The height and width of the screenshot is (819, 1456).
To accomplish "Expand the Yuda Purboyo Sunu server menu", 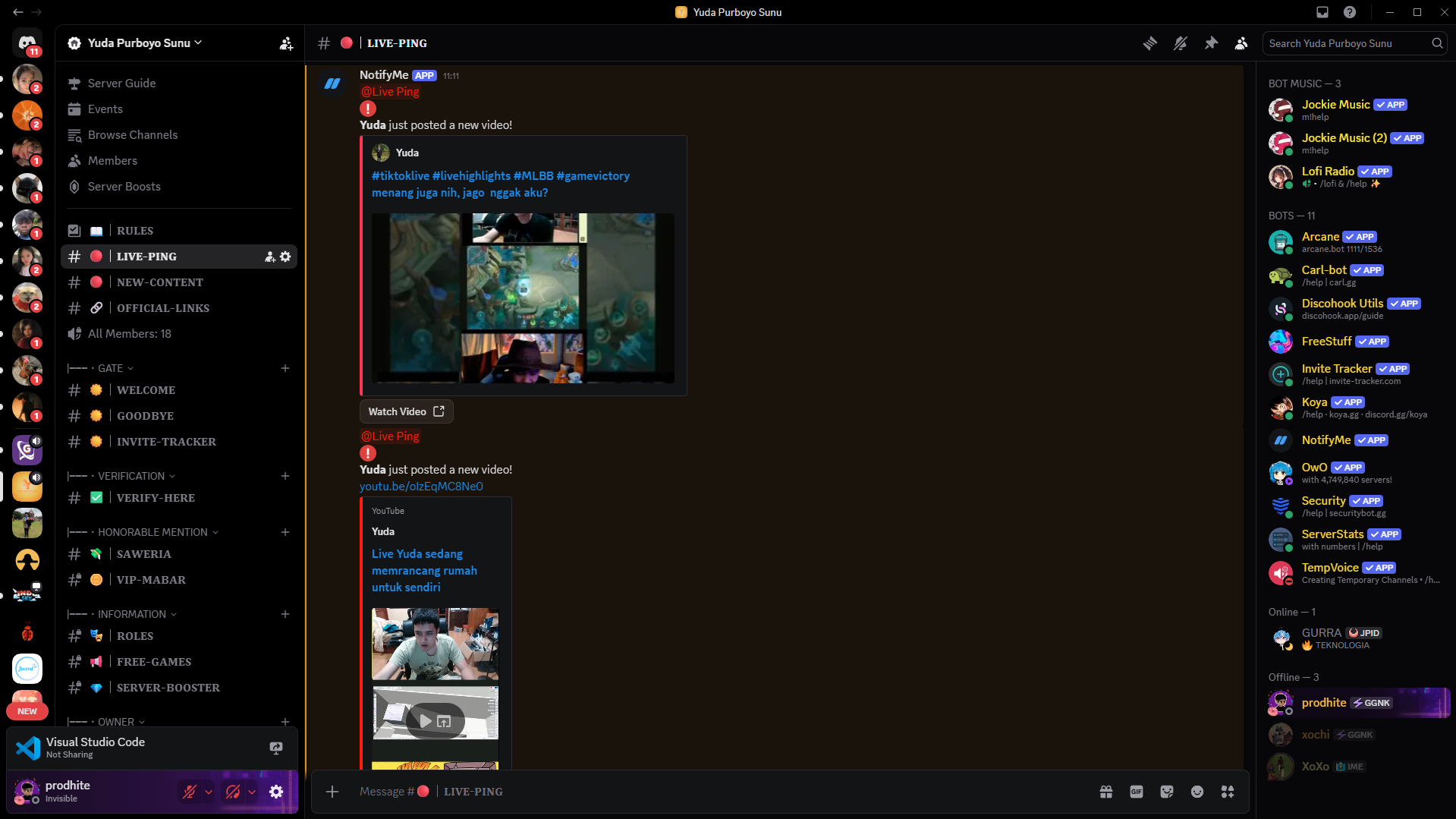I will (x=145, y=43).
